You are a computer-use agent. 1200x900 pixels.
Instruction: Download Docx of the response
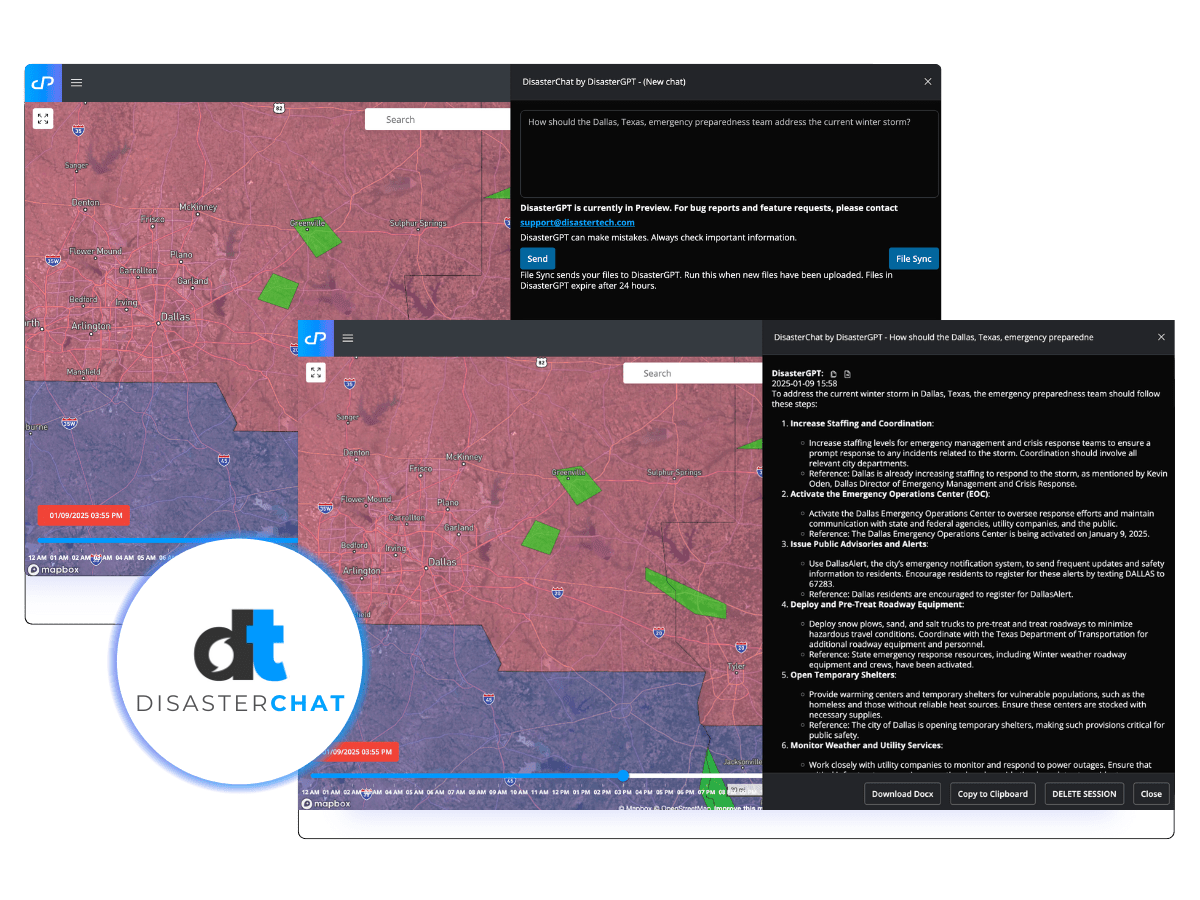pos(903,794)
